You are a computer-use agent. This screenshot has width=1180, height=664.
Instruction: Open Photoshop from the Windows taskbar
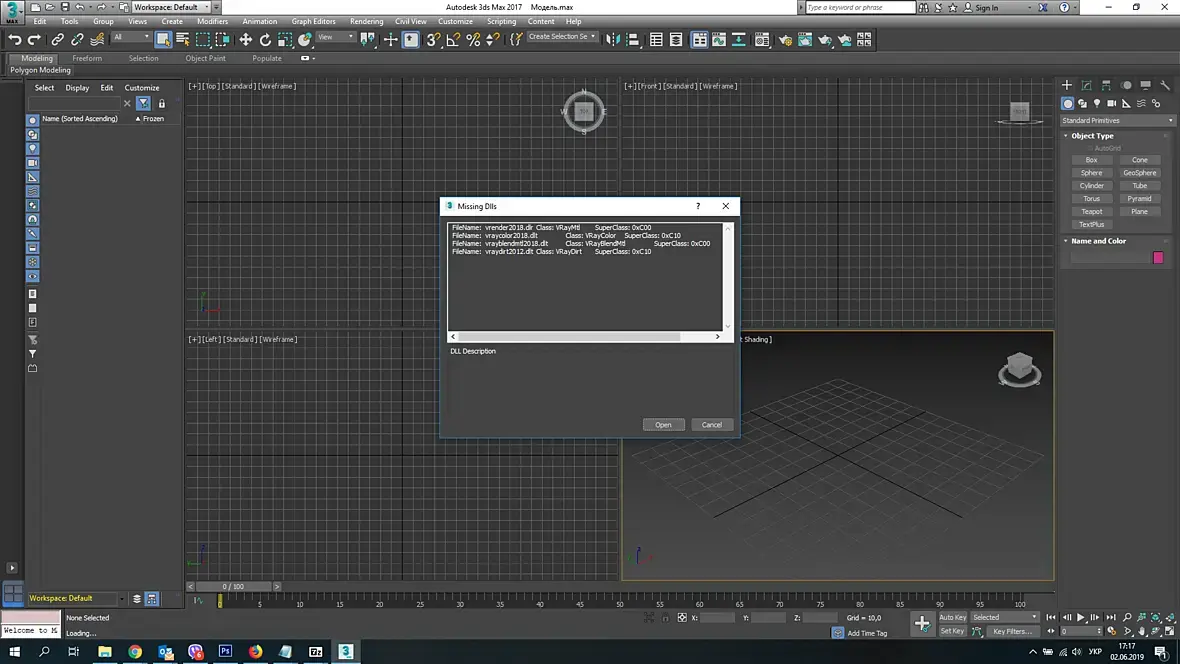(x=225, y=651)
